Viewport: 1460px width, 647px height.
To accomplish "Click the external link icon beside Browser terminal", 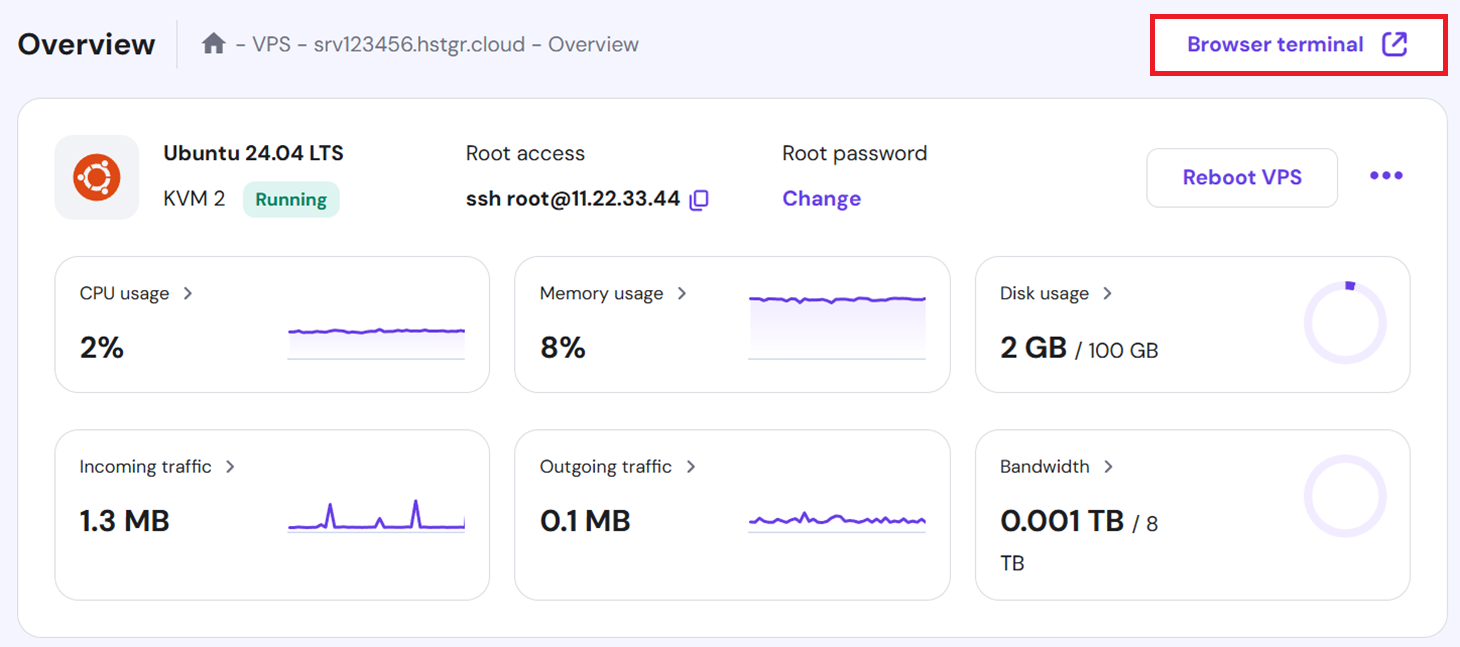I will pyautogui.click(x=1394, y=44).
